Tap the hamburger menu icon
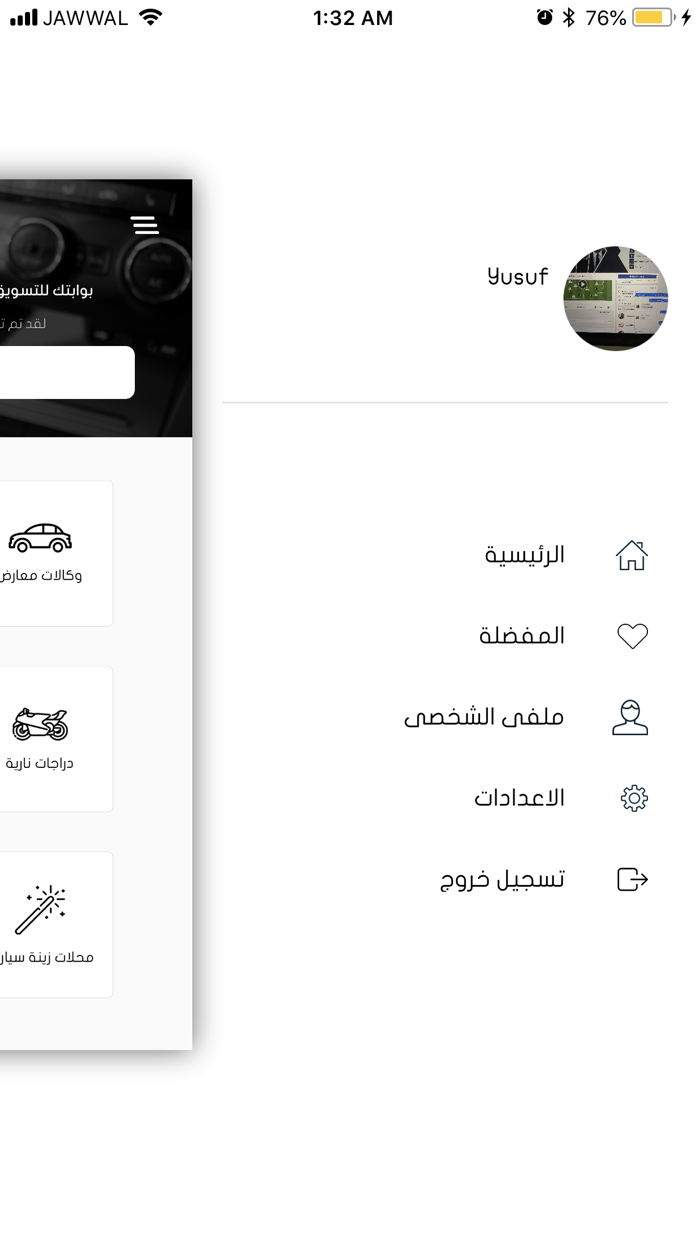700x1244 pixels. tap(144, 225)
